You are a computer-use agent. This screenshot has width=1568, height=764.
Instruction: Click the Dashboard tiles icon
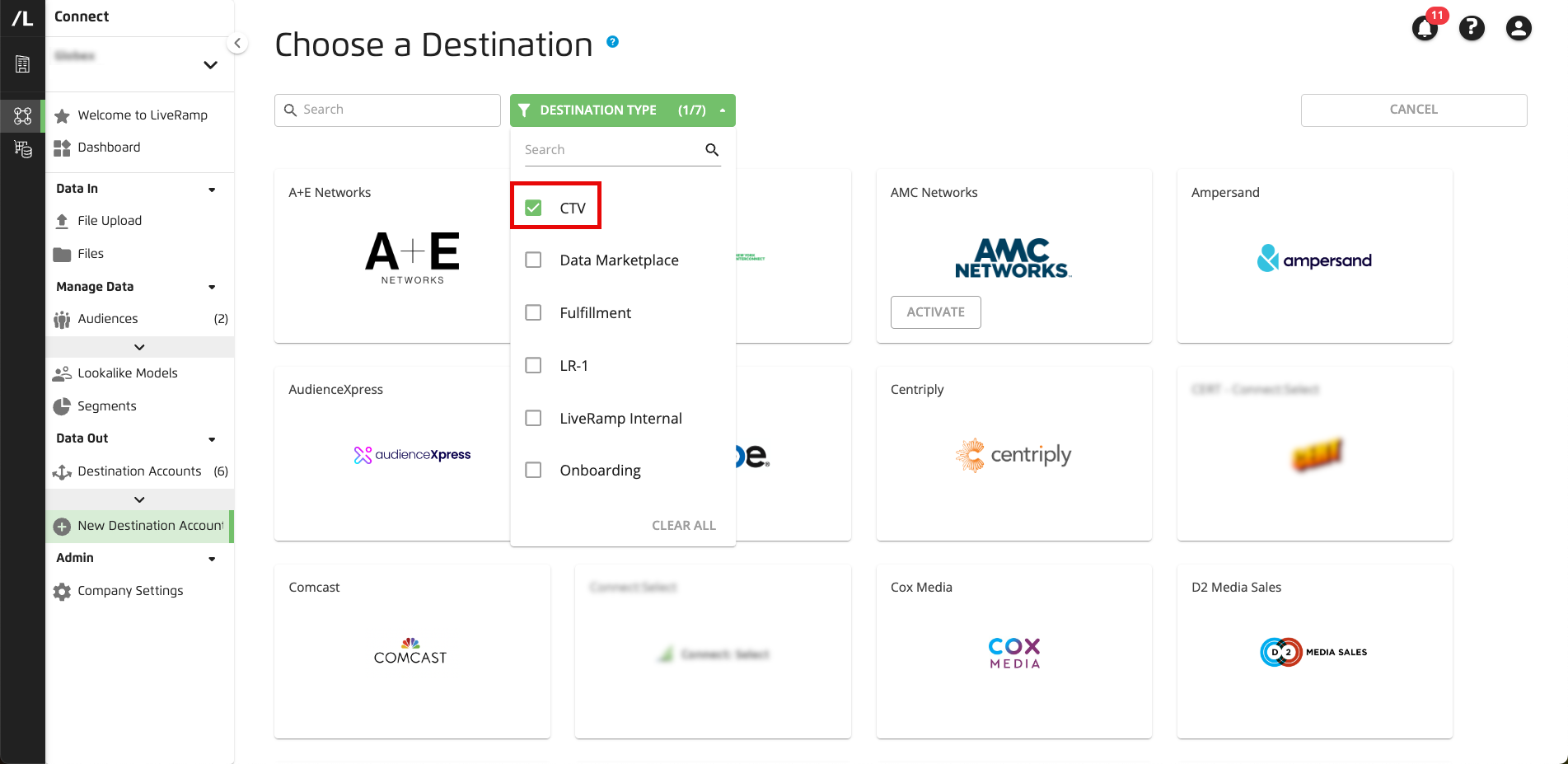(62, 148)
